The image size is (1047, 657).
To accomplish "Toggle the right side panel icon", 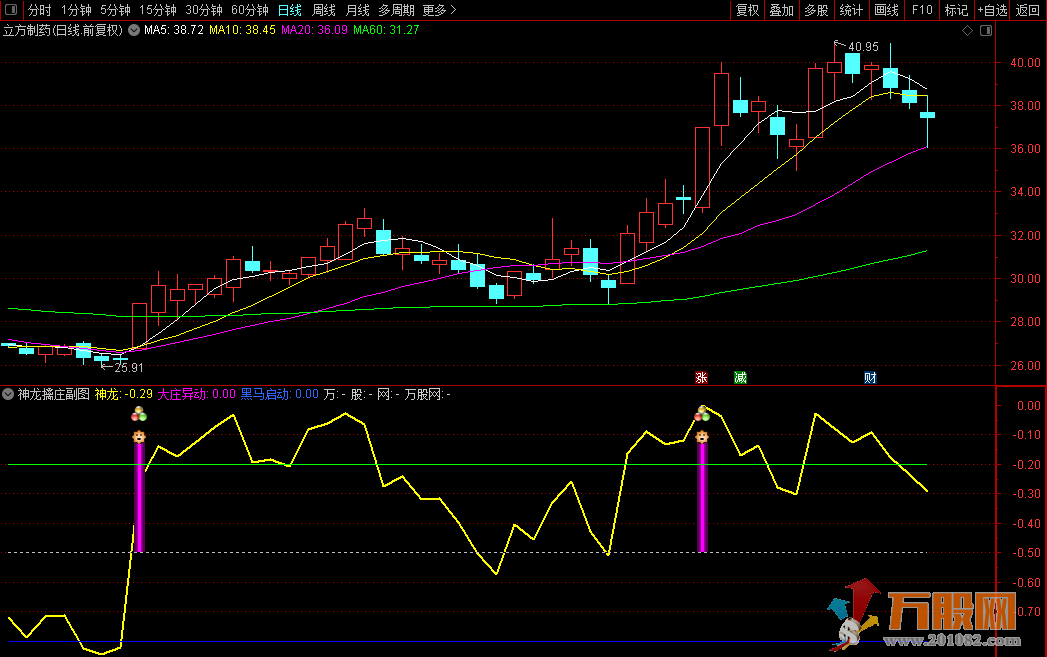I will pos(986,31).
